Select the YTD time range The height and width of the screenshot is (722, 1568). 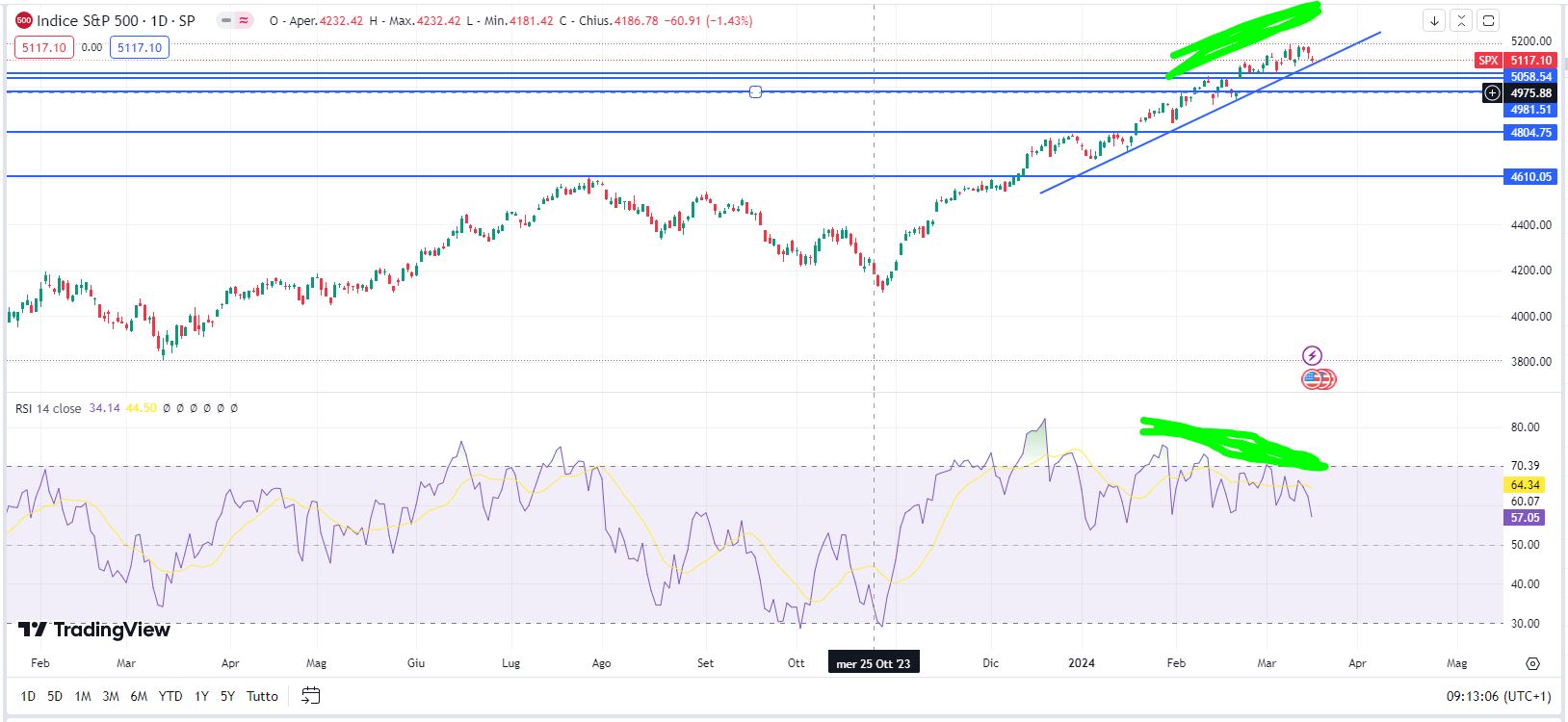pos(170,696)
